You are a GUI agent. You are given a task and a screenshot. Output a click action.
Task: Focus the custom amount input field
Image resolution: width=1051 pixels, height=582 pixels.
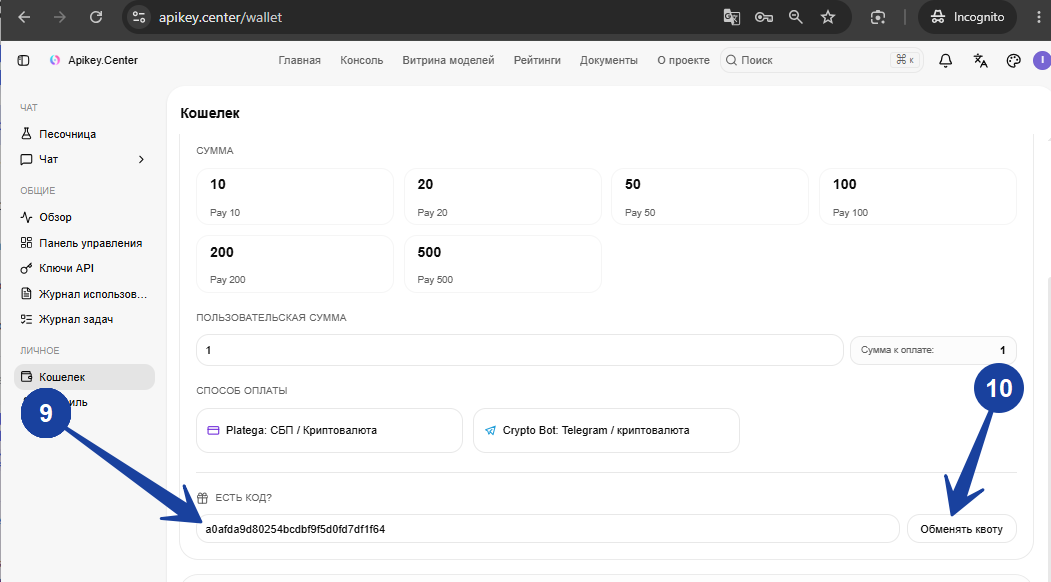[x=519, y=350]
